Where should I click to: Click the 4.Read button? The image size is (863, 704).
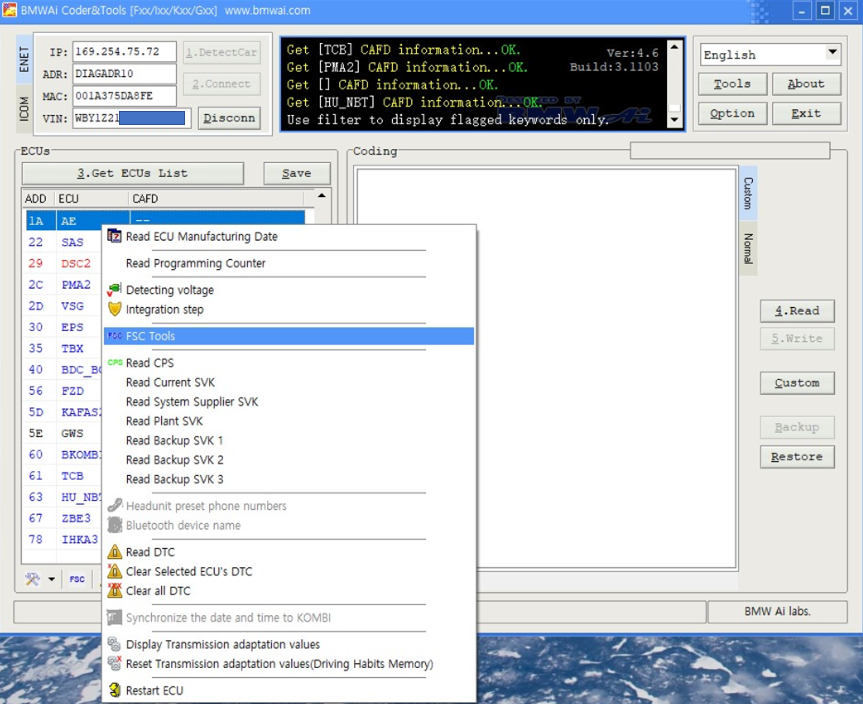coord(797,310)
